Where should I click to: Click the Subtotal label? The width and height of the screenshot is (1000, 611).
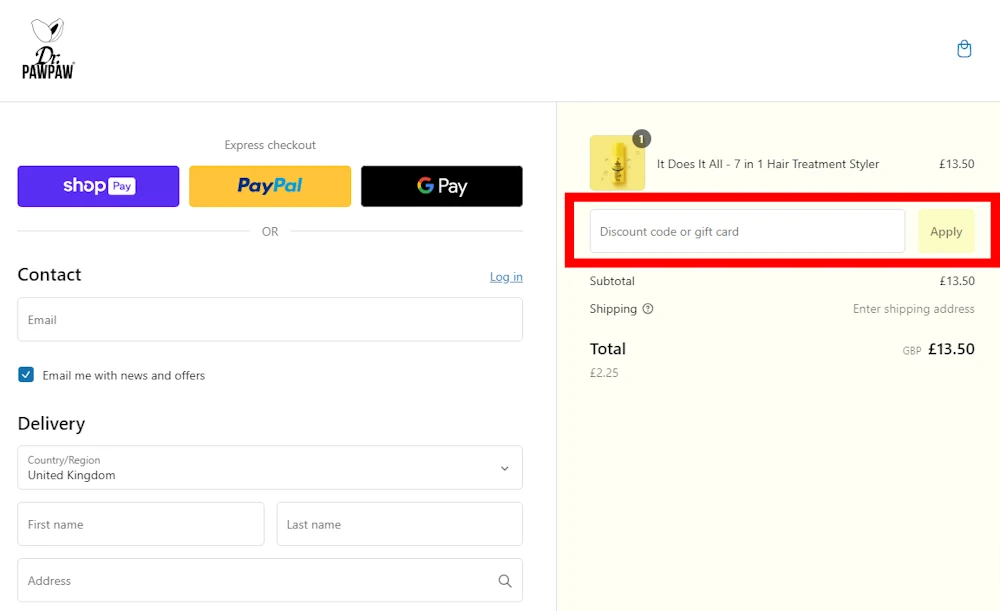click(x=612, y=281)
